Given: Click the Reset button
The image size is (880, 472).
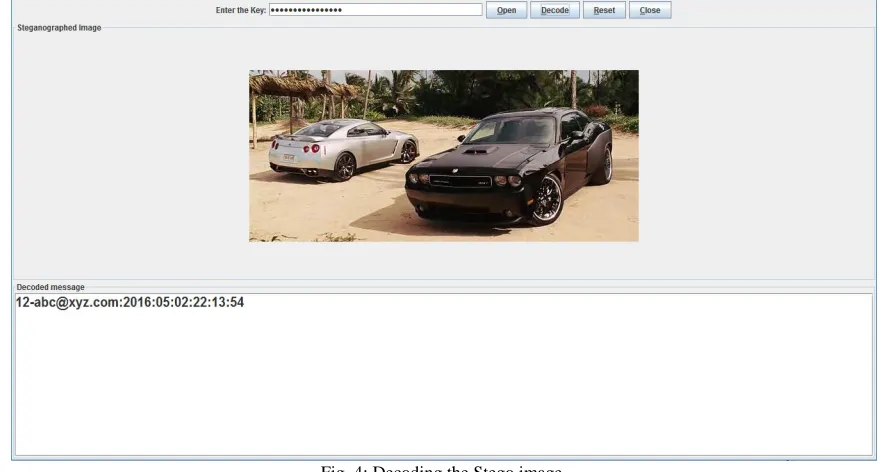Looking at the screenshot, I should point(604,10).
